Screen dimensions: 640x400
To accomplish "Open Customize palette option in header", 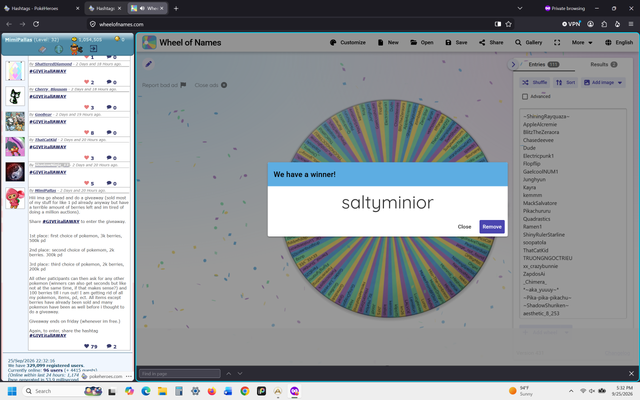I will point(347,42).
